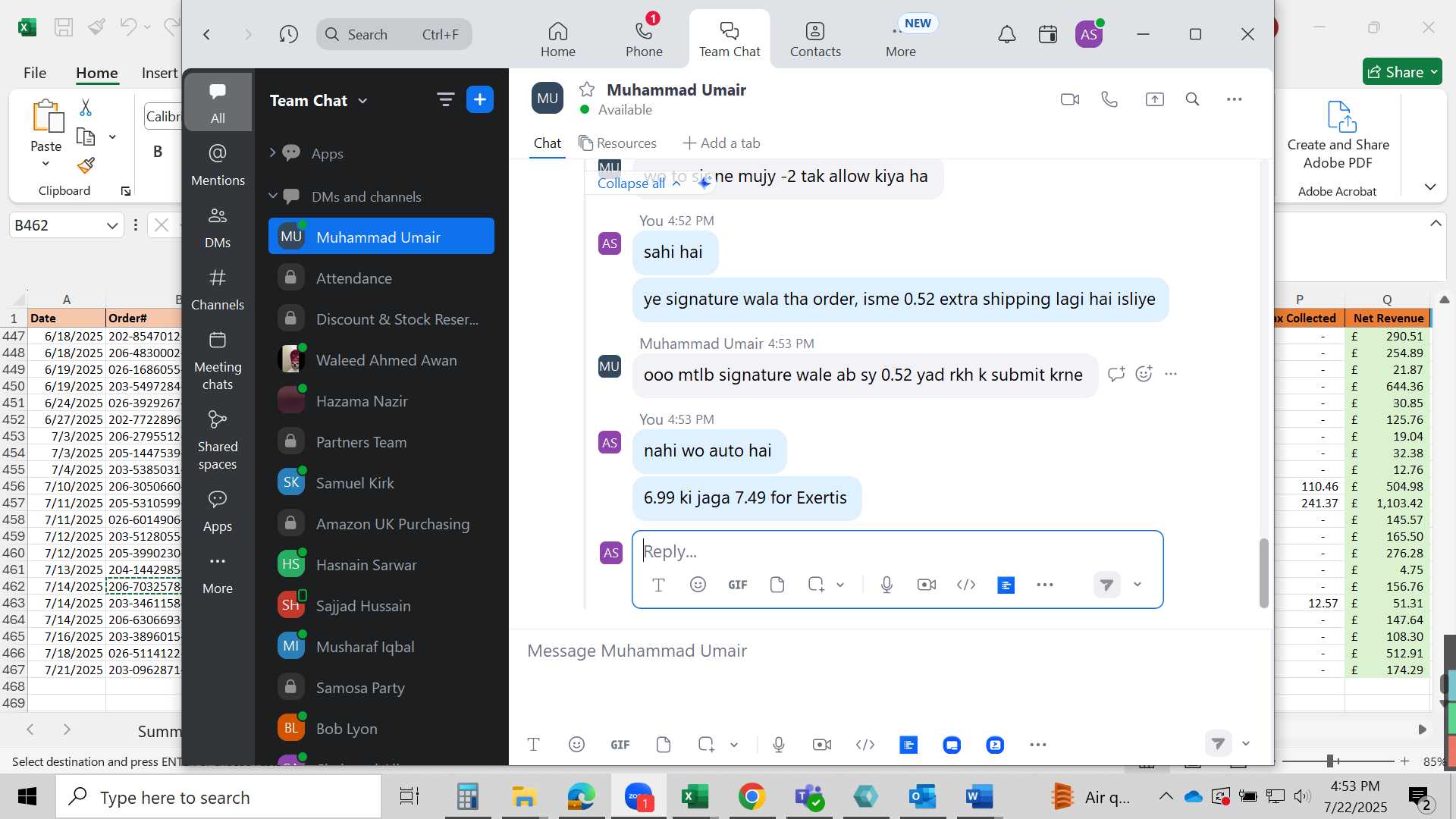Open emoji picker in main message bar
1456x819 pixels.
576,745
